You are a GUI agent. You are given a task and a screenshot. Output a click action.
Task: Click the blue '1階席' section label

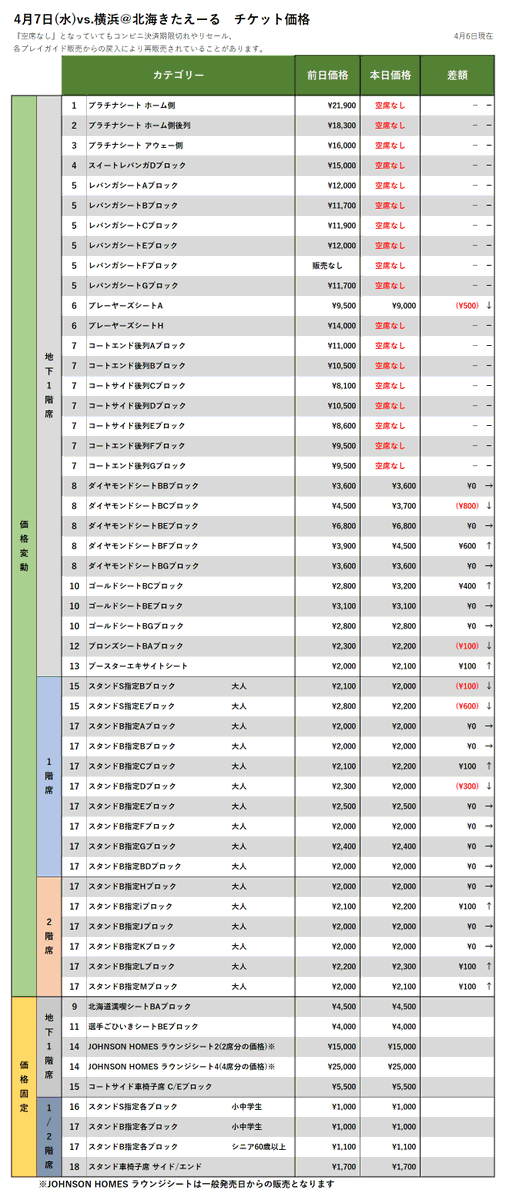(x=49, y=776)
